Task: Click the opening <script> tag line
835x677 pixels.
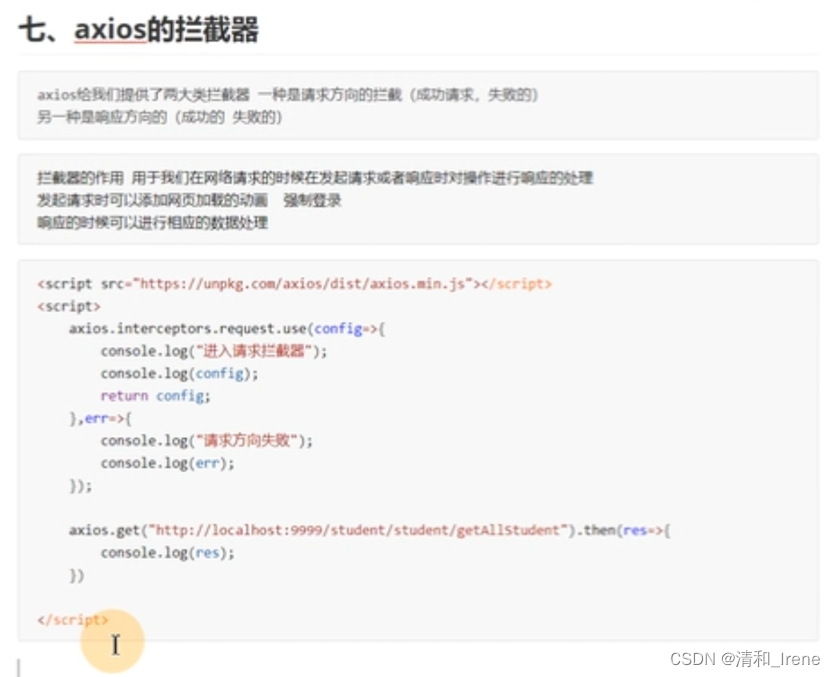Action: [x=69, y=306]
